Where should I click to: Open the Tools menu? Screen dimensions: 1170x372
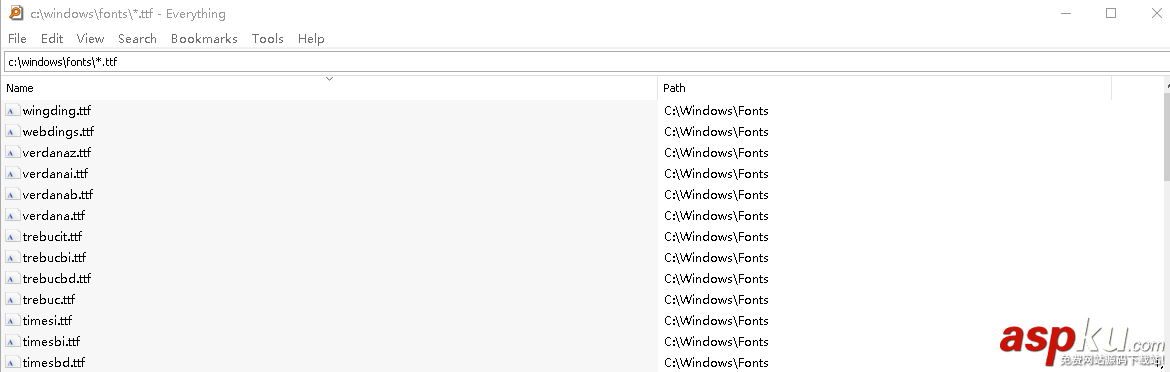point(267,39)
